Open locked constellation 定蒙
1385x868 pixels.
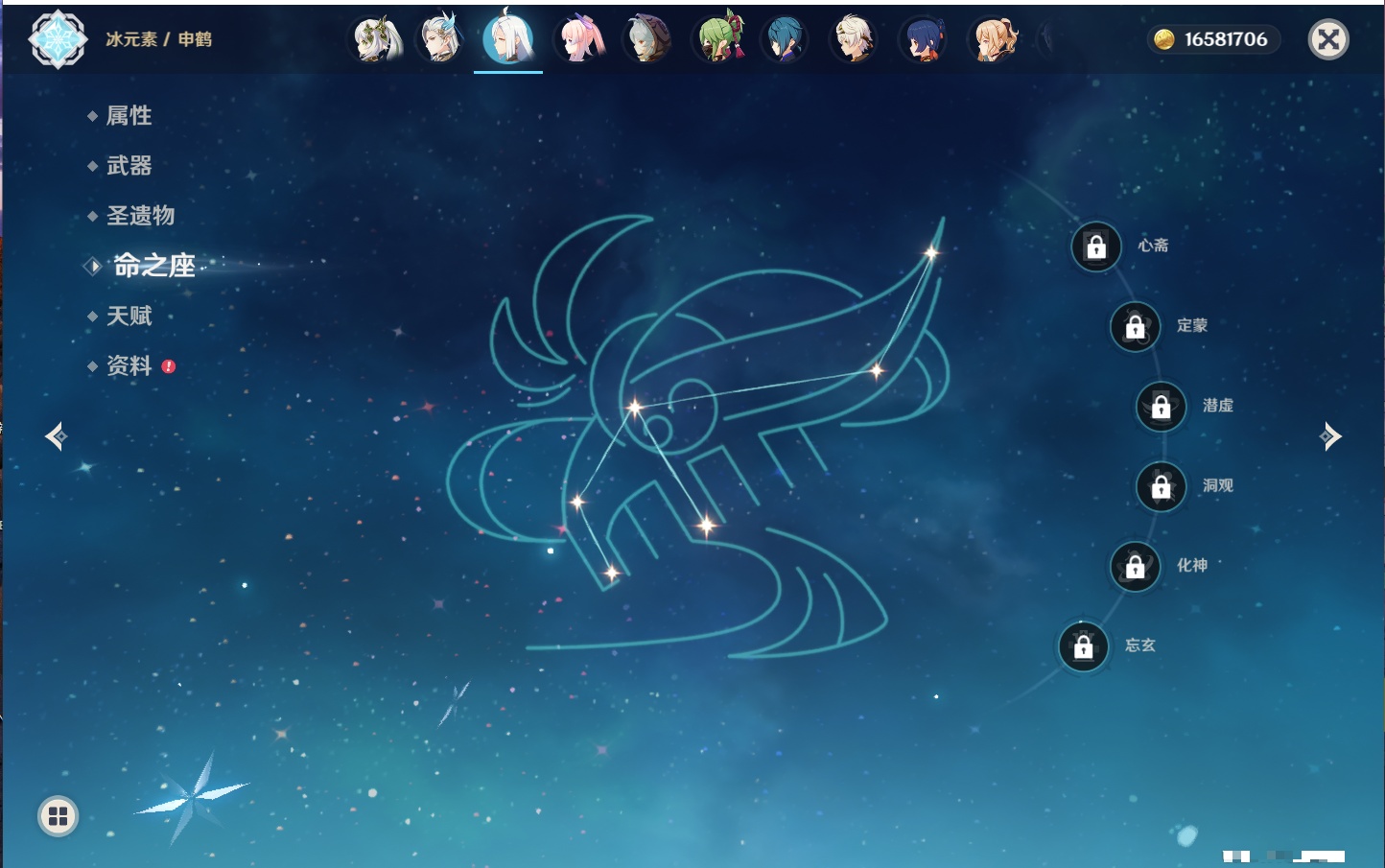coord(1135,327)
